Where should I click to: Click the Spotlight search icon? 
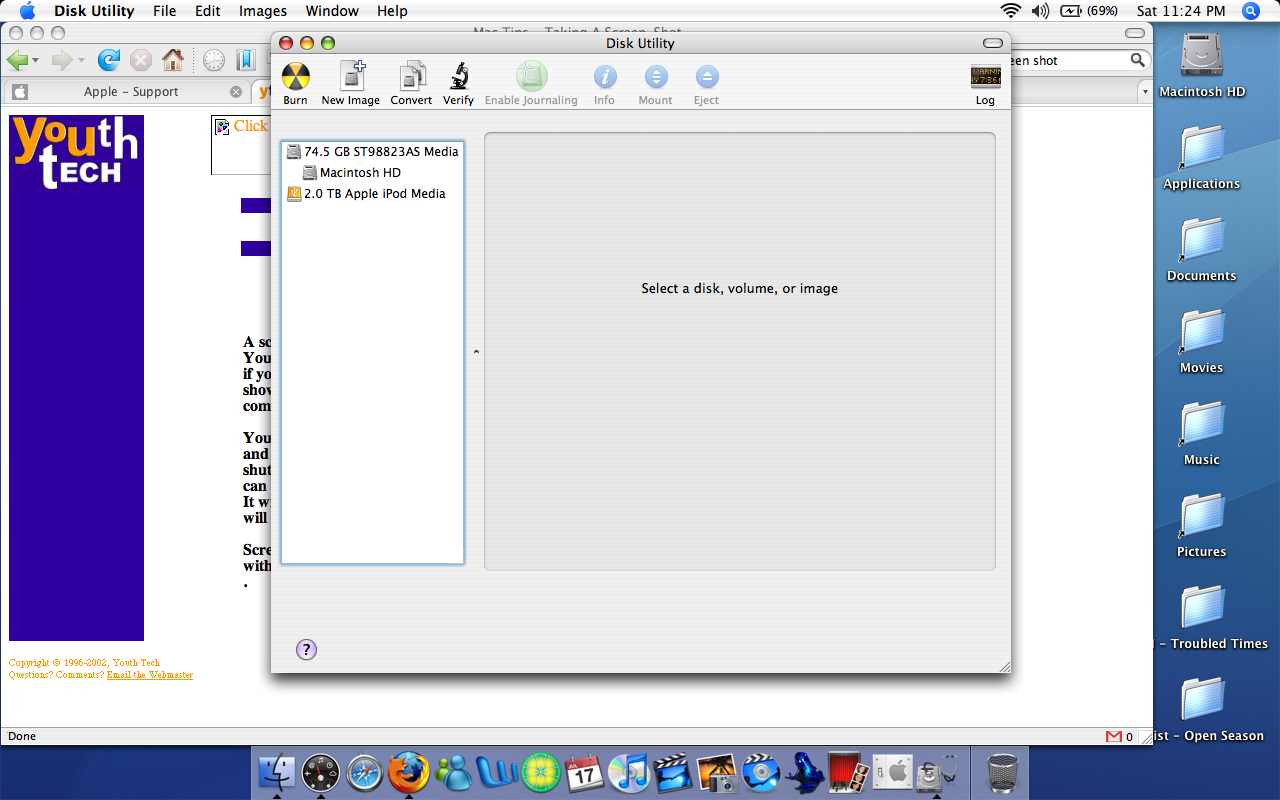[x=1251, y=11]
